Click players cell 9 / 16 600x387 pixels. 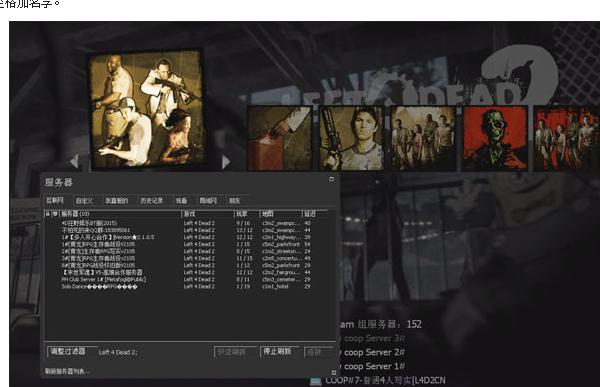243,223
